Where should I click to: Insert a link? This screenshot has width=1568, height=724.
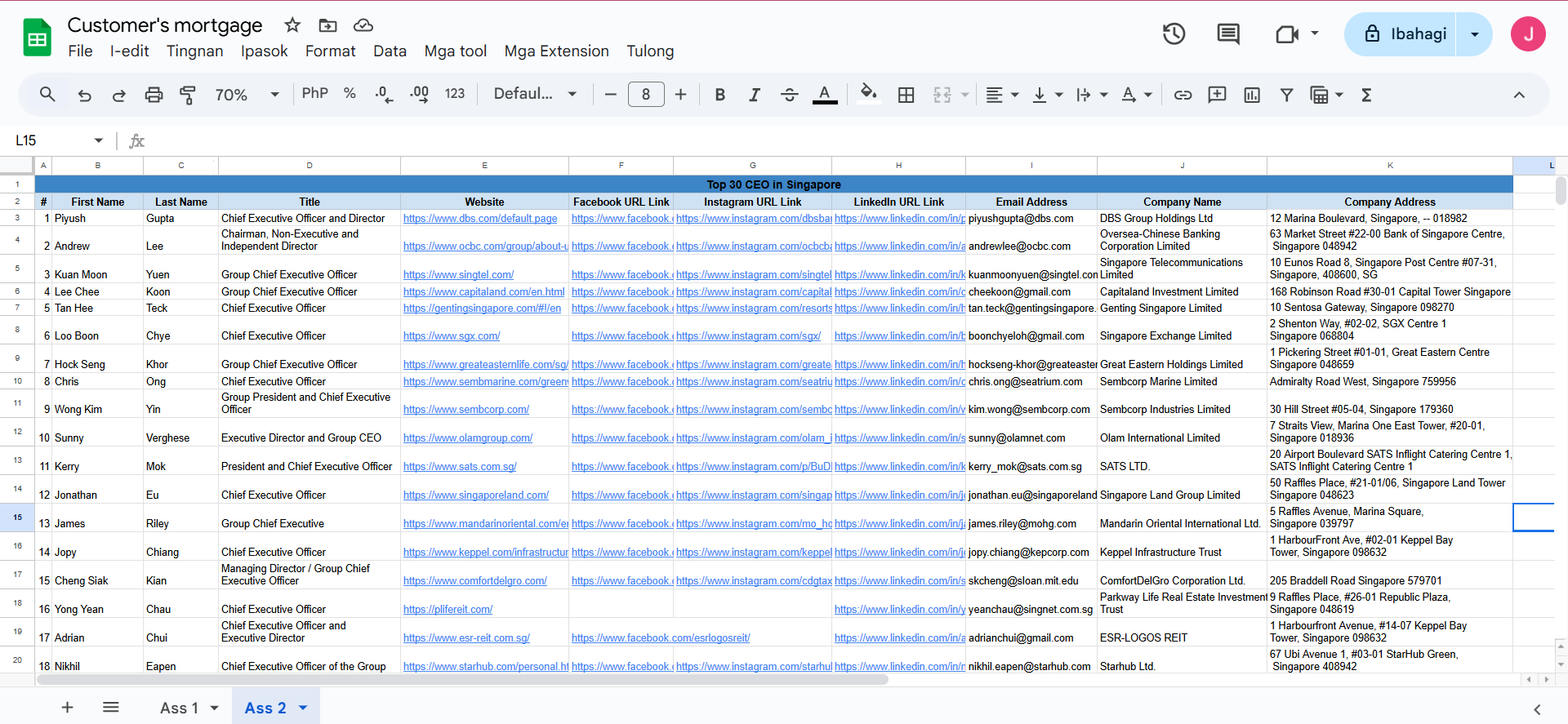(1183, 95)
